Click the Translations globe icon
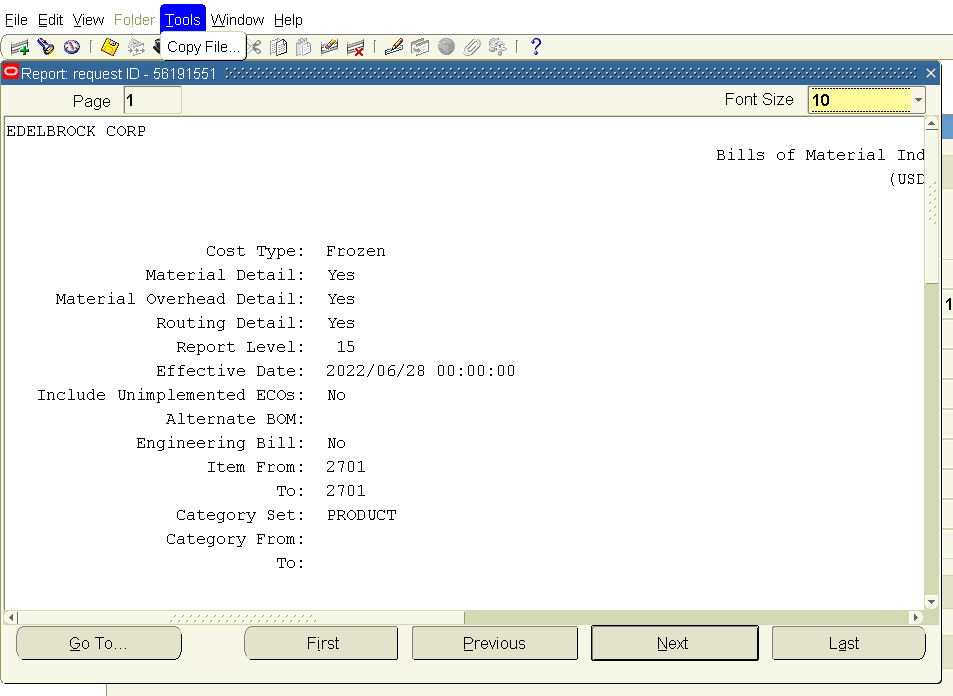 point(446,47)
